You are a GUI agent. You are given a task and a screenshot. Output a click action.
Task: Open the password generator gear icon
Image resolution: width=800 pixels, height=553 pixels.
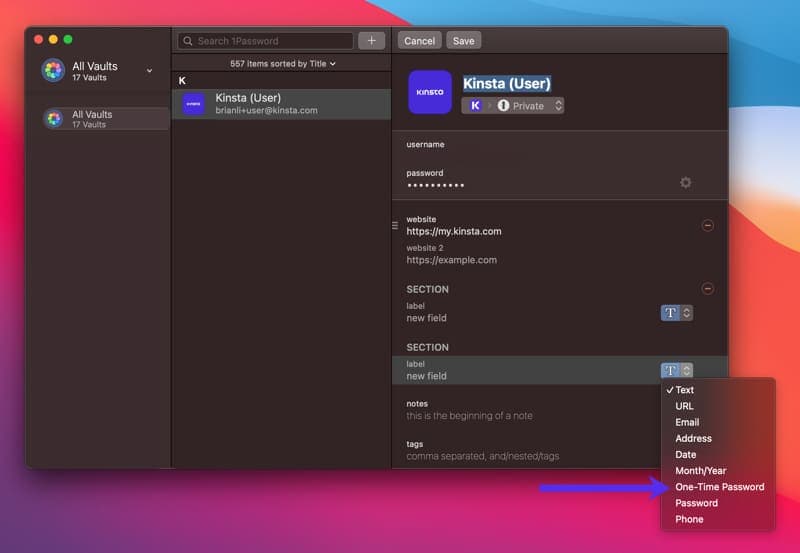pyautogui.click(x=685, y=182)
